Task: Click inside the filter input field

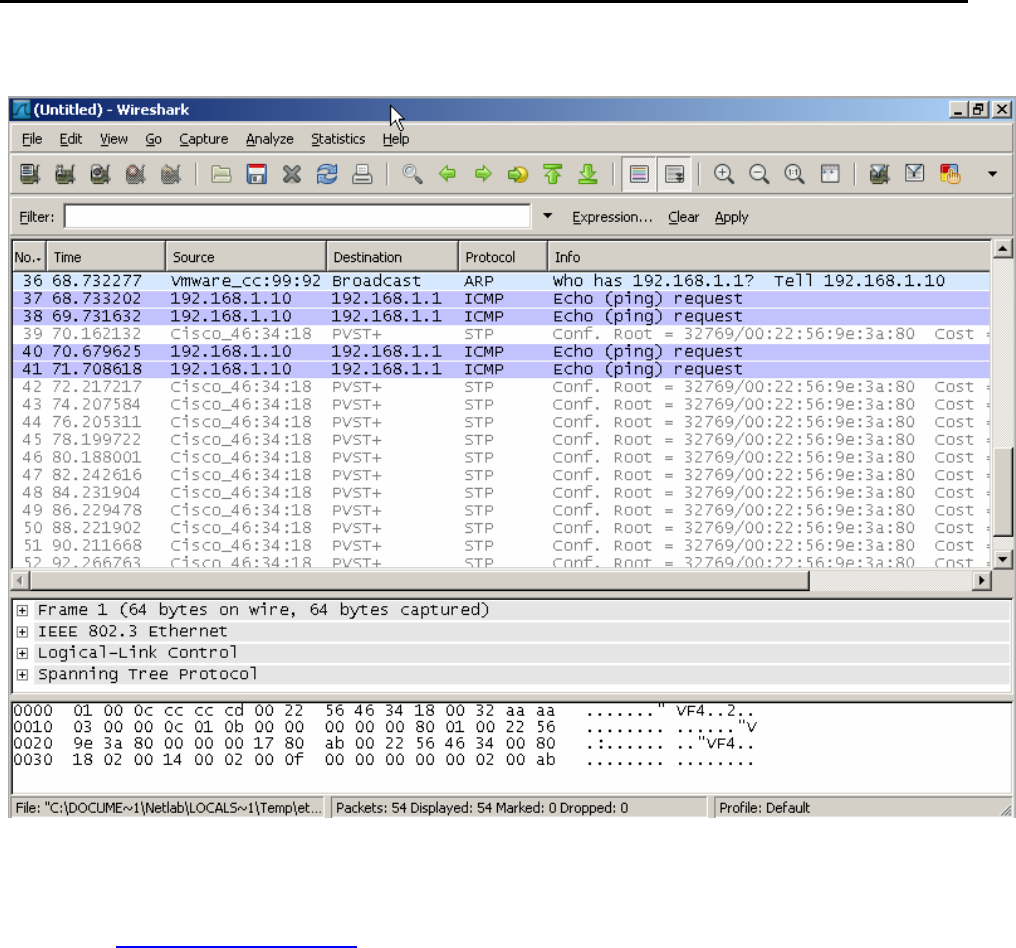Action: click(297, 216)
